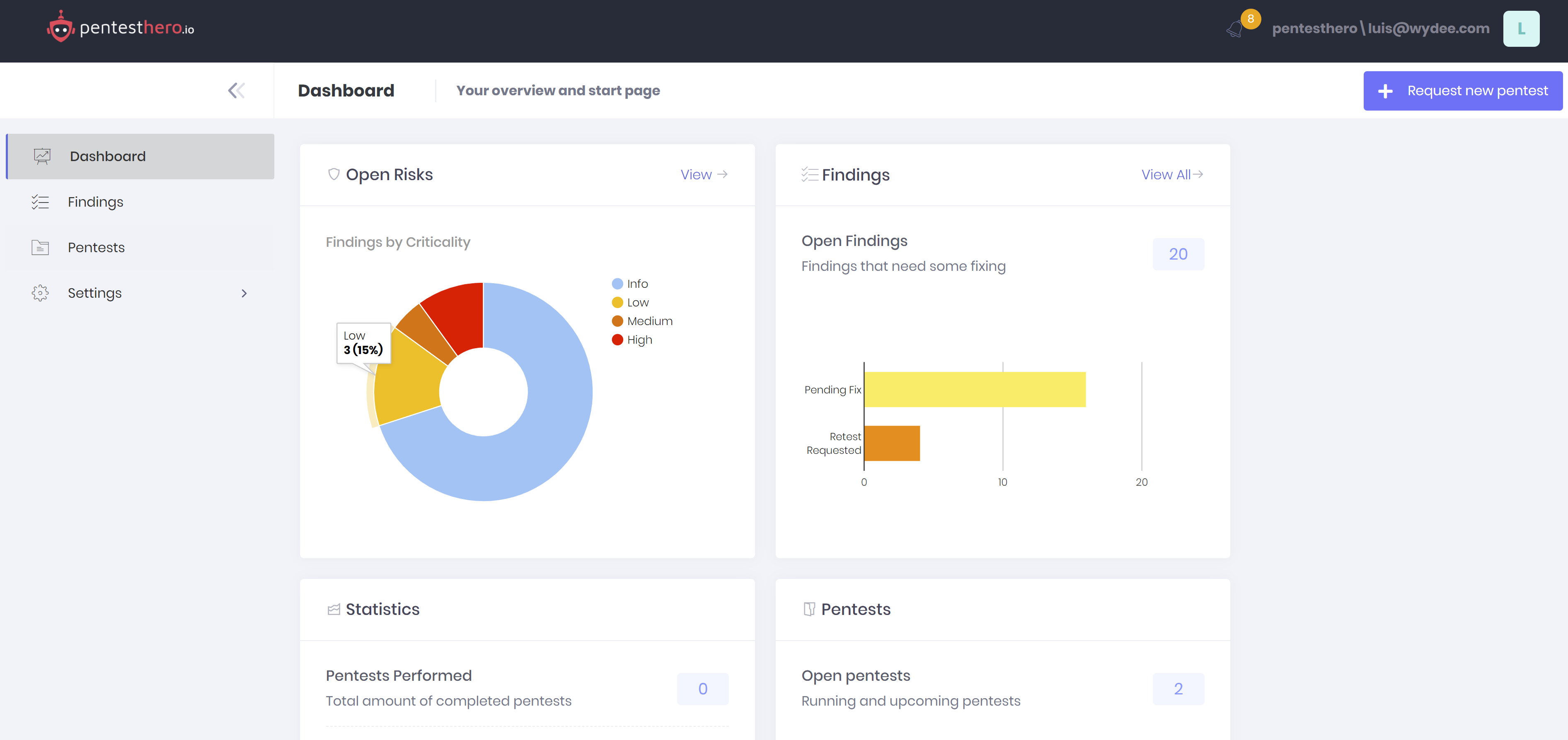
Task: Select Dashboard in the sidebar menu
Action: [x=108, y=156]
